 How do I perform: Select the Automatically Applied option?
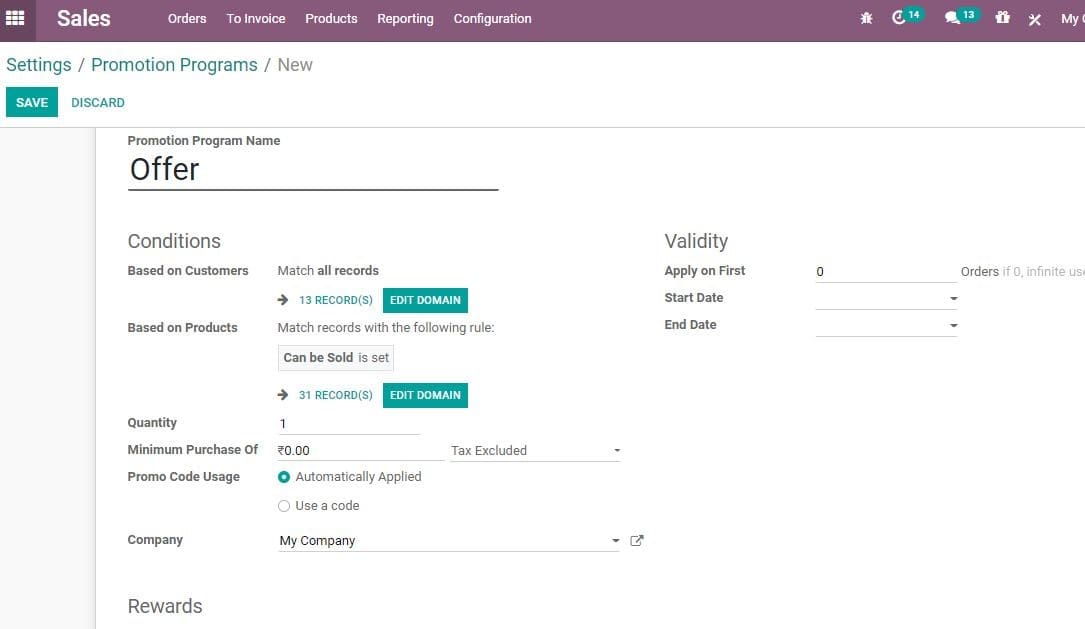pyautogui.click(x=283, y=477)
